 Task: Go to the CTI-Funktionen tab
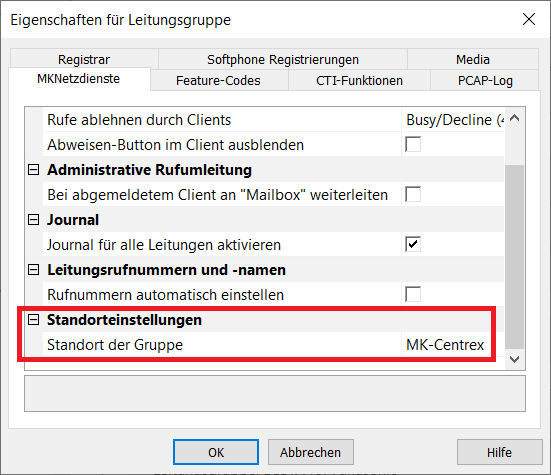click(359, 80)
